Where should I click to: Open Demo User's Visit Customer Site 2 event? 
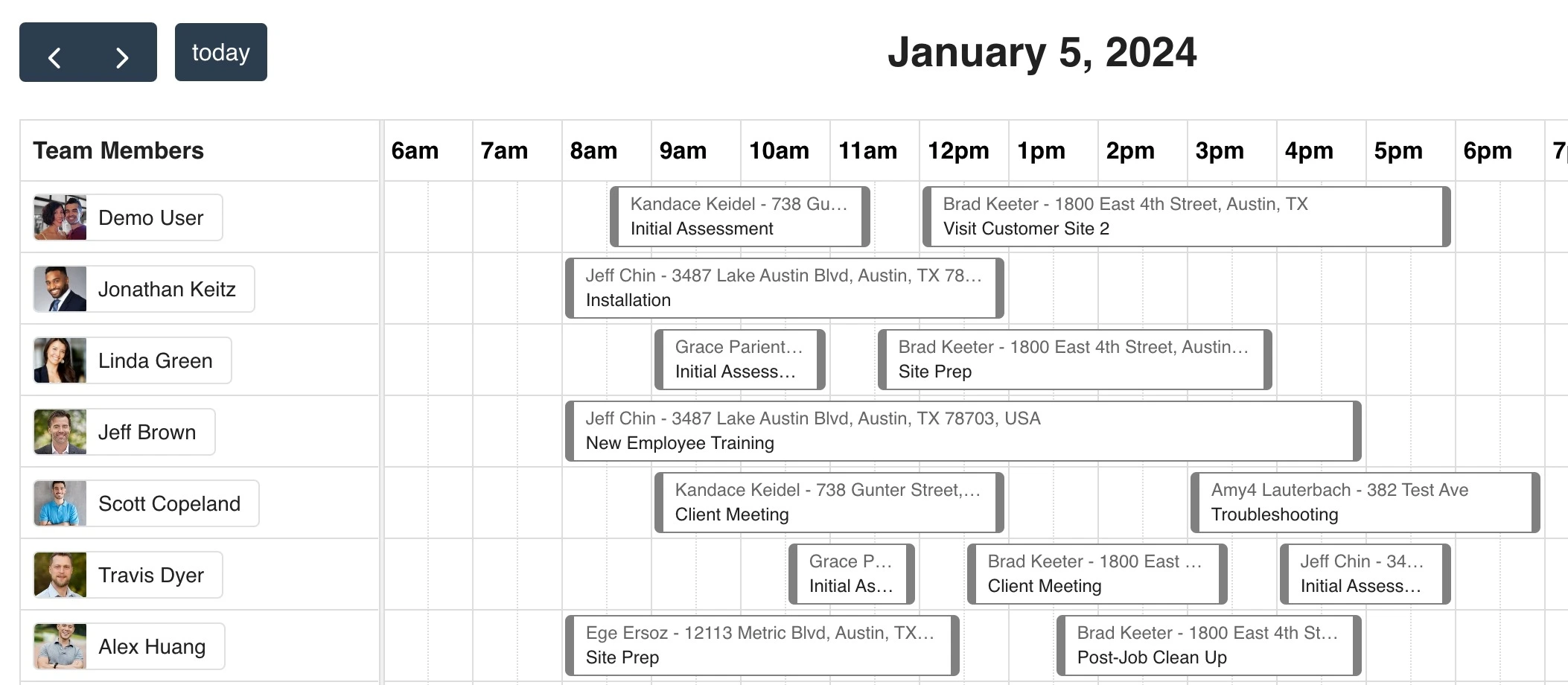pos(1185,217)
